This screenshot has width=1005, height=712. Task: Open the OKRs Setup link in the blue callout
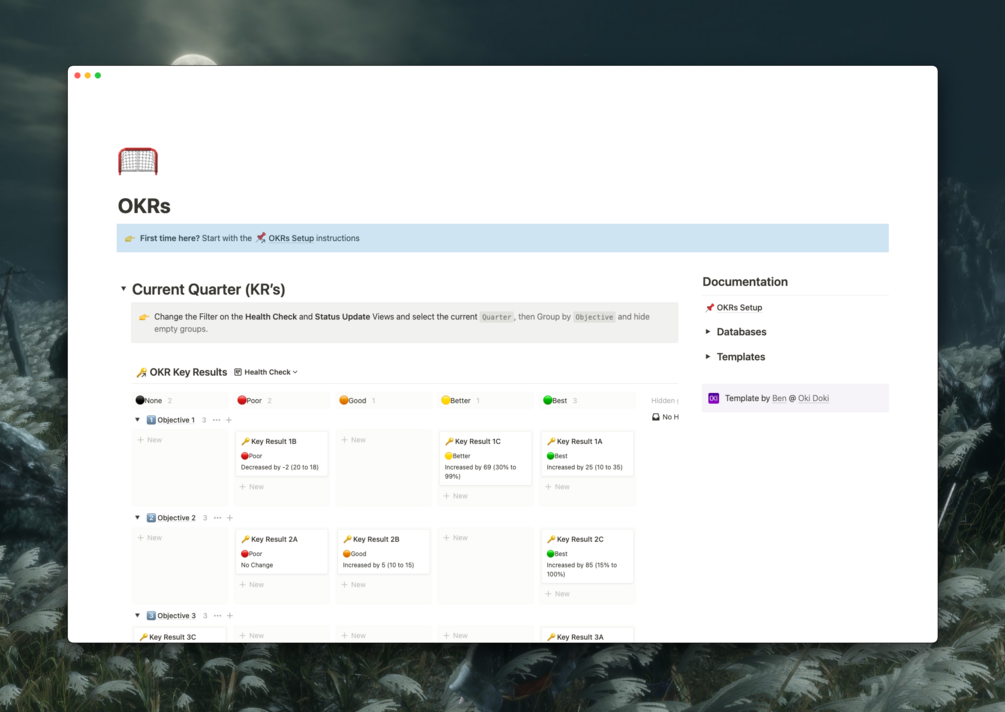pos(291,238)
